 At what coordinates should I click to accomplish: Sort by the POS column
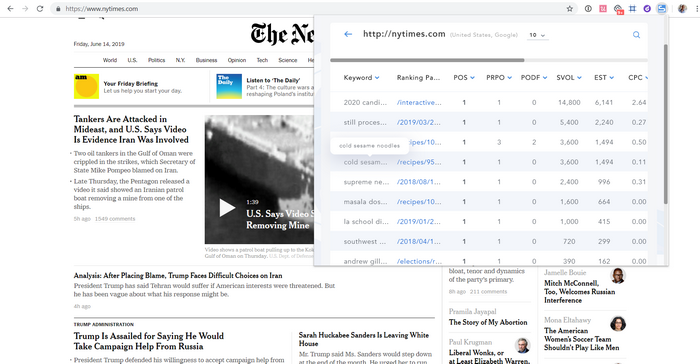(463, 78)
